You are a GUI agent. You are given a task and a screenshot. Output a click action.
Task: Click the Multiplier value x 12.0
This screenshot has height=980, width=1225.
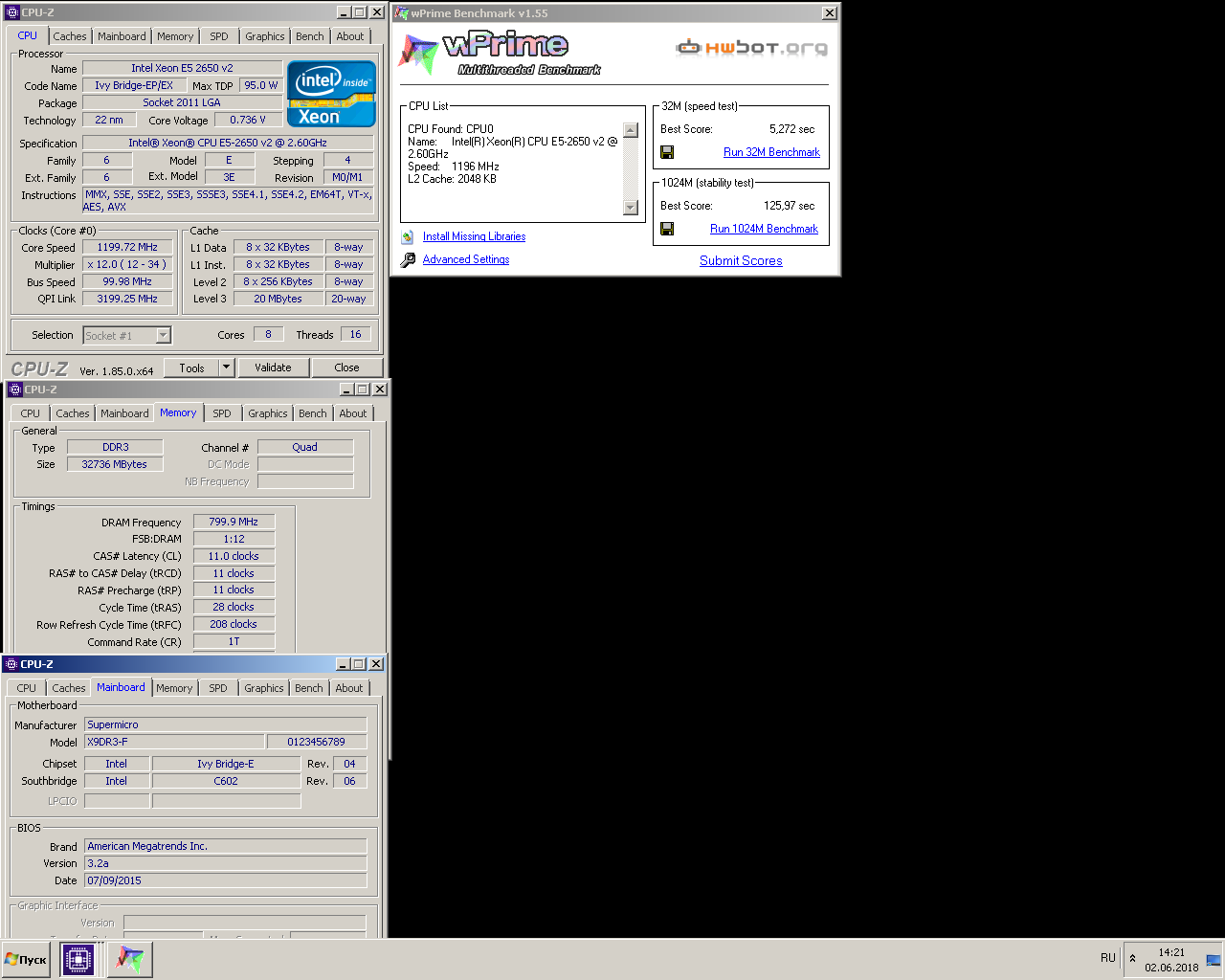click(x=127, y=264)
